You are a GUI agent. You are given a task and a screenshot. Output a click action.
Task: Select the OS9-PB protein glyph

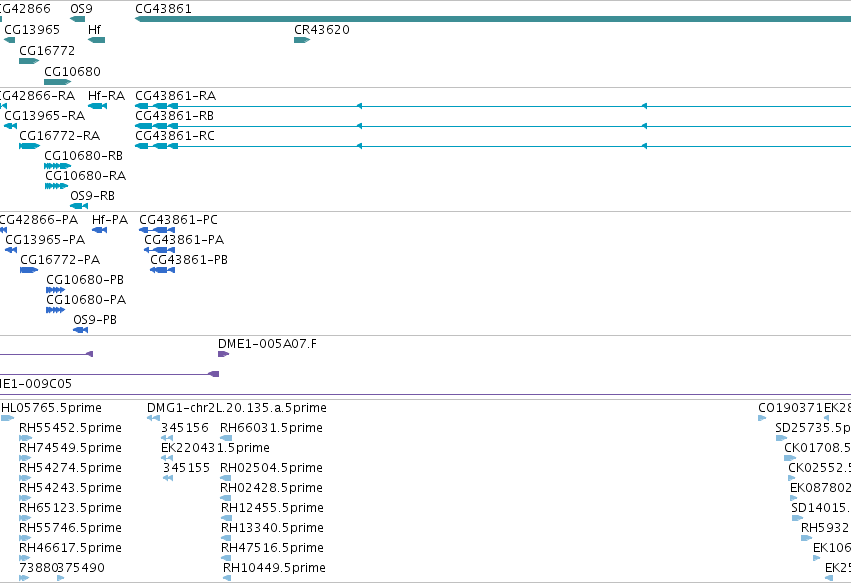80,330
